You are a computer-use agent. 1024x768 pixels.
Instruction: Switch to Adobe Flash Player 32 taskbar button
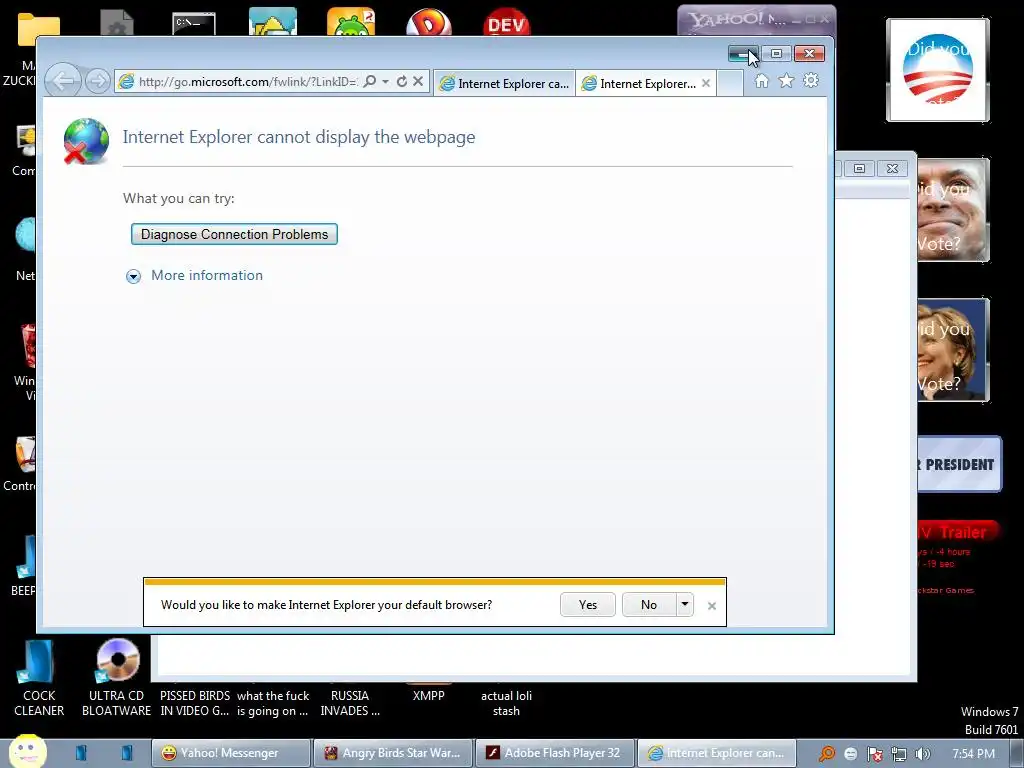(554, 753)
